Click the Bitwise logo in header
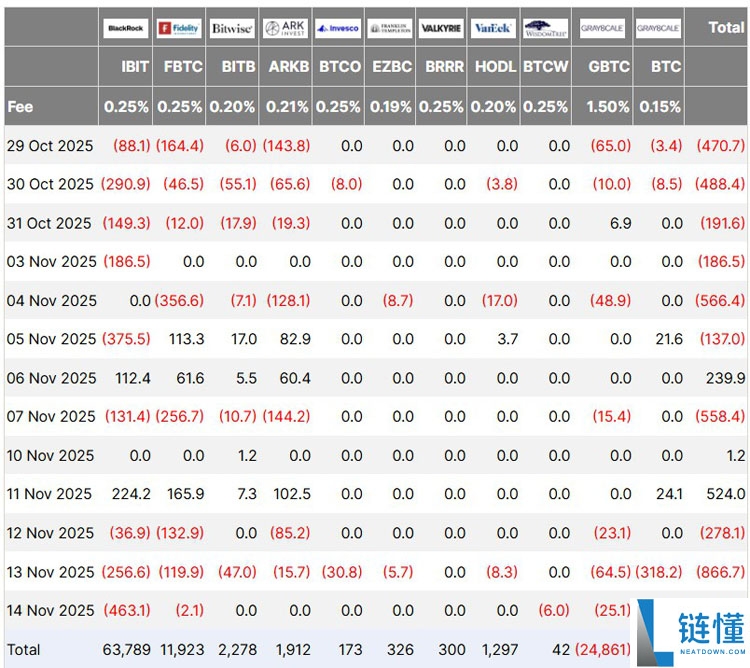The width and height of the screenshot is (750, 668). pos(232,28)
